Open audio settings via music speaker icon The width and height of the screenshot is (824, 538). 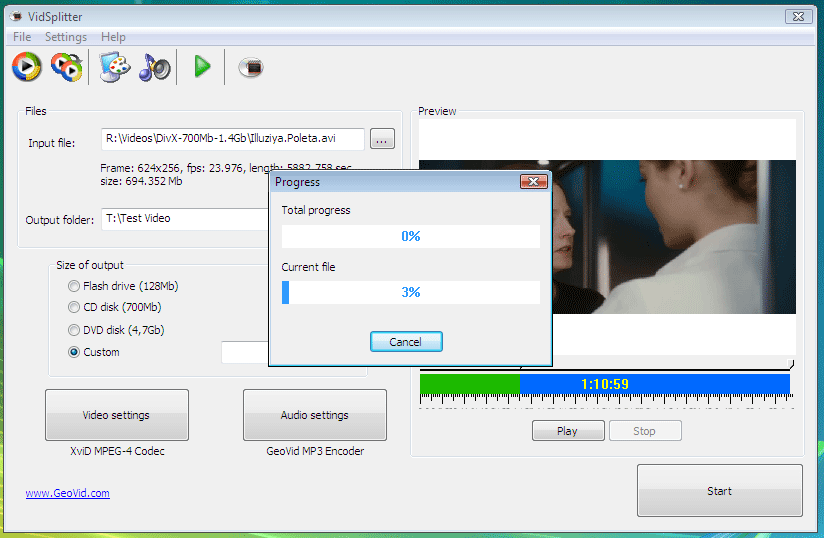point(155,67)
